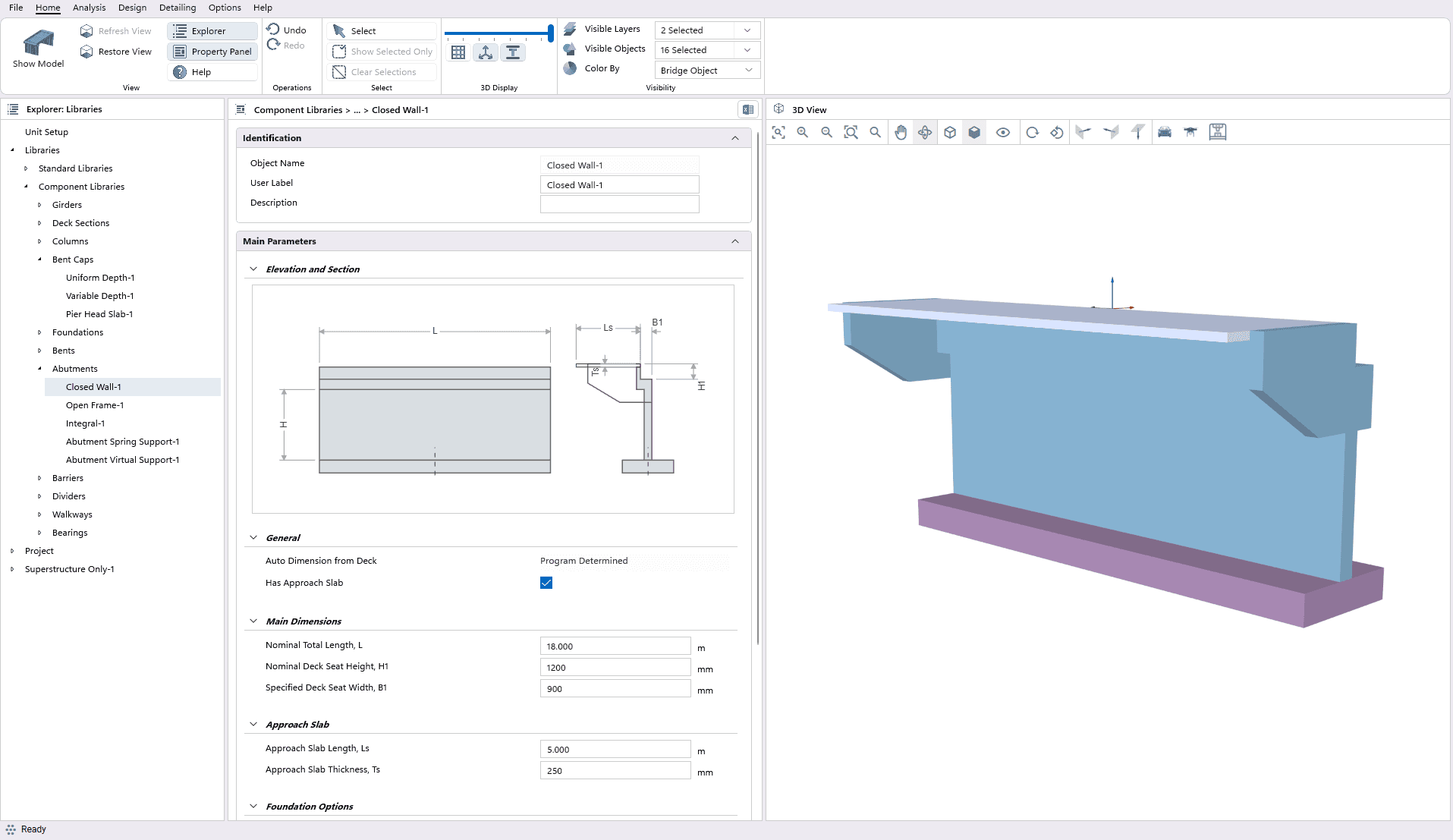Expand the Girders tree node
The image size is (1453, 840).
(39, 205)
